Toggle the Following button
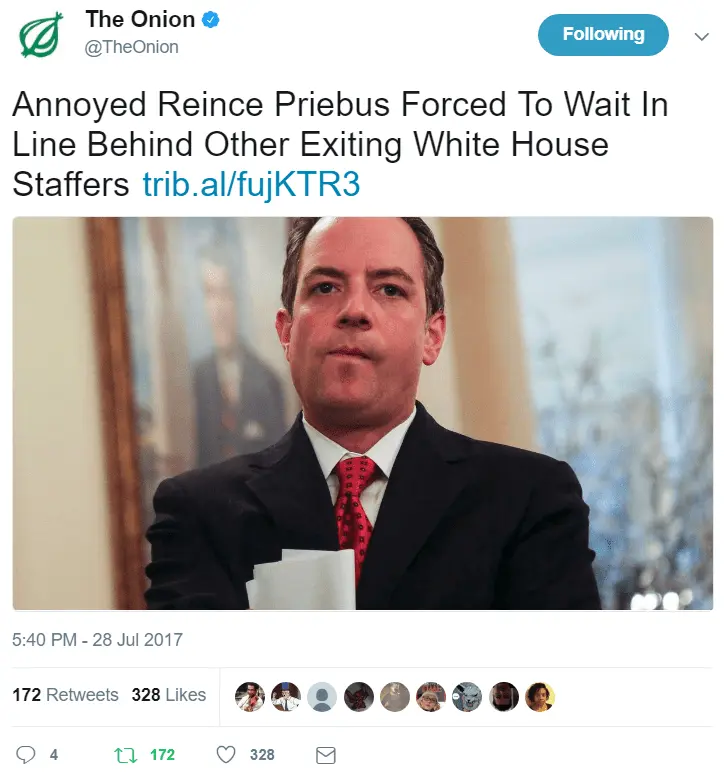This screenshot has height=777, width=728. 603,35
